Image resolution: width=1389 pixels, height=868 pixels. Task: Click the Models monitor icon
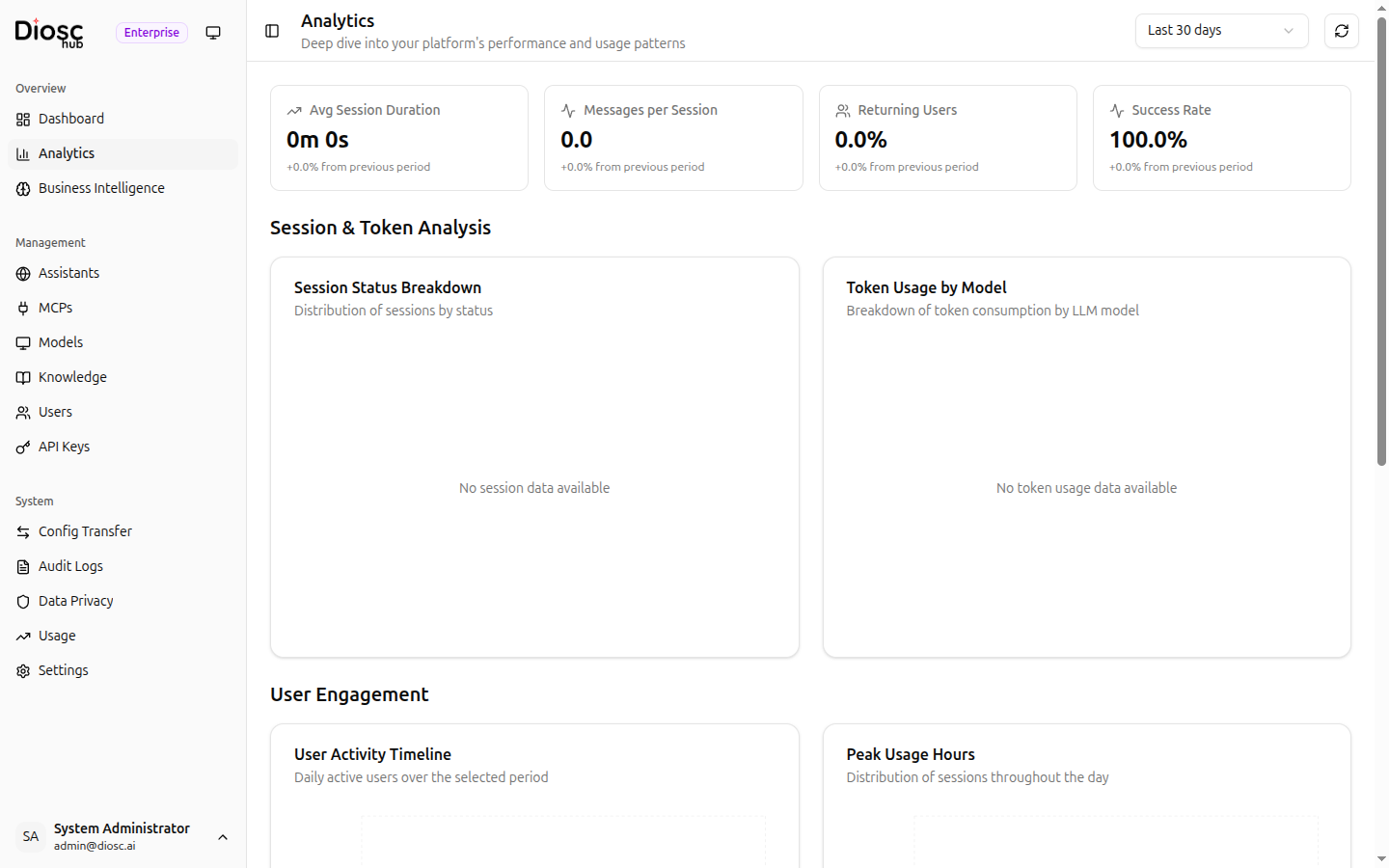click(23, 343)
